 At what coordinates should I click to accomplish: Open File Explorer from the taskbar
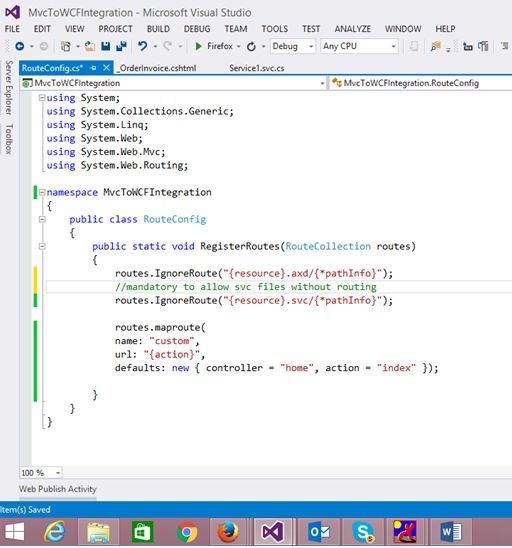pyautogui.click(x=99, y=532)
